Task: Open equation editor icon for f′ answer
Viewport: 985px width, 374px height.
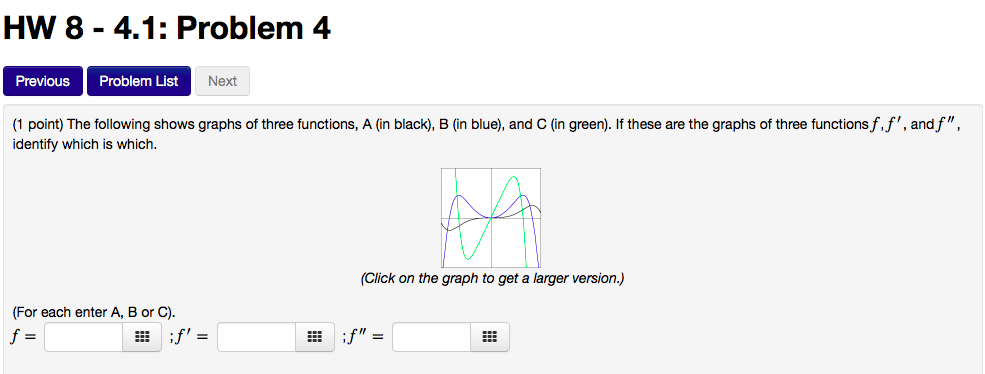Action: pyautogui.click(x=315, y=337)
